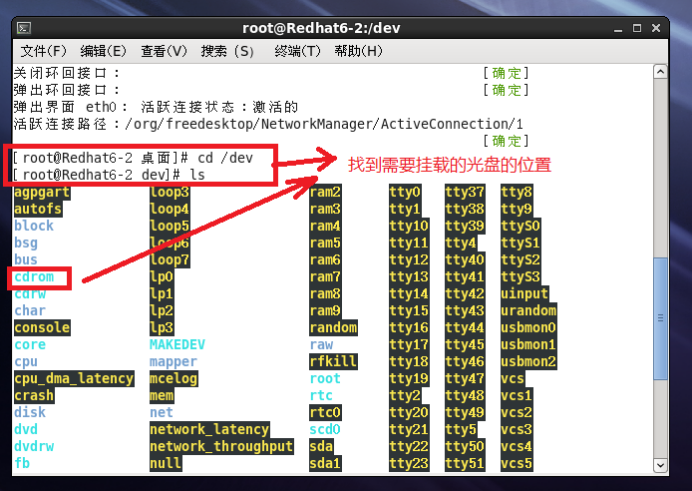Viewport: 692px width, 491px height.
Task: Click the ram2 entry
Action: [325, 192]
